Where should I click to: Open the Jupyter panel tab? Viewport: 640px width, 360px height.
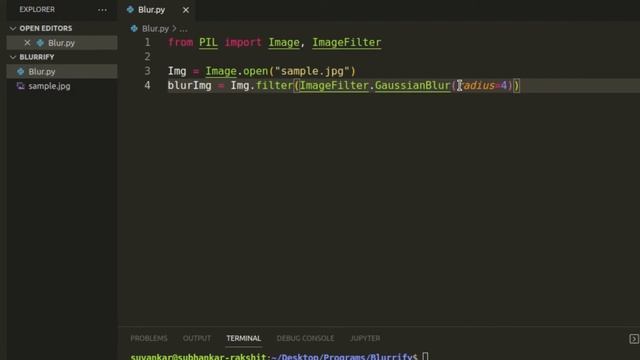[x=365, y=338]
